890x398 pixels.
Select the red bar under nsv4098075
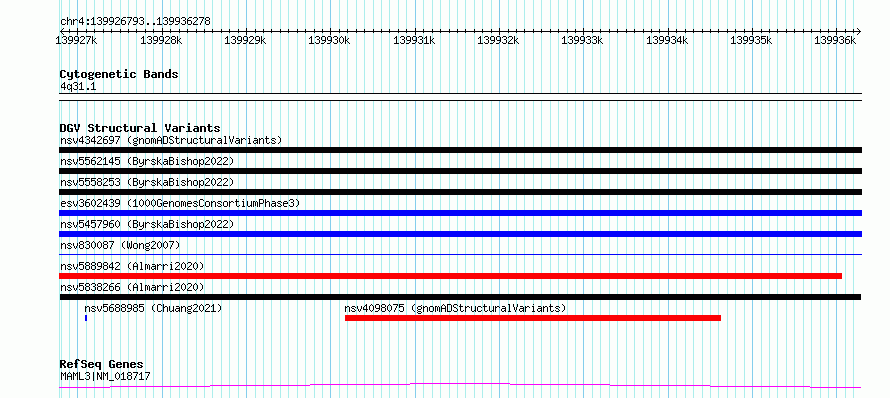pos(532,318)
